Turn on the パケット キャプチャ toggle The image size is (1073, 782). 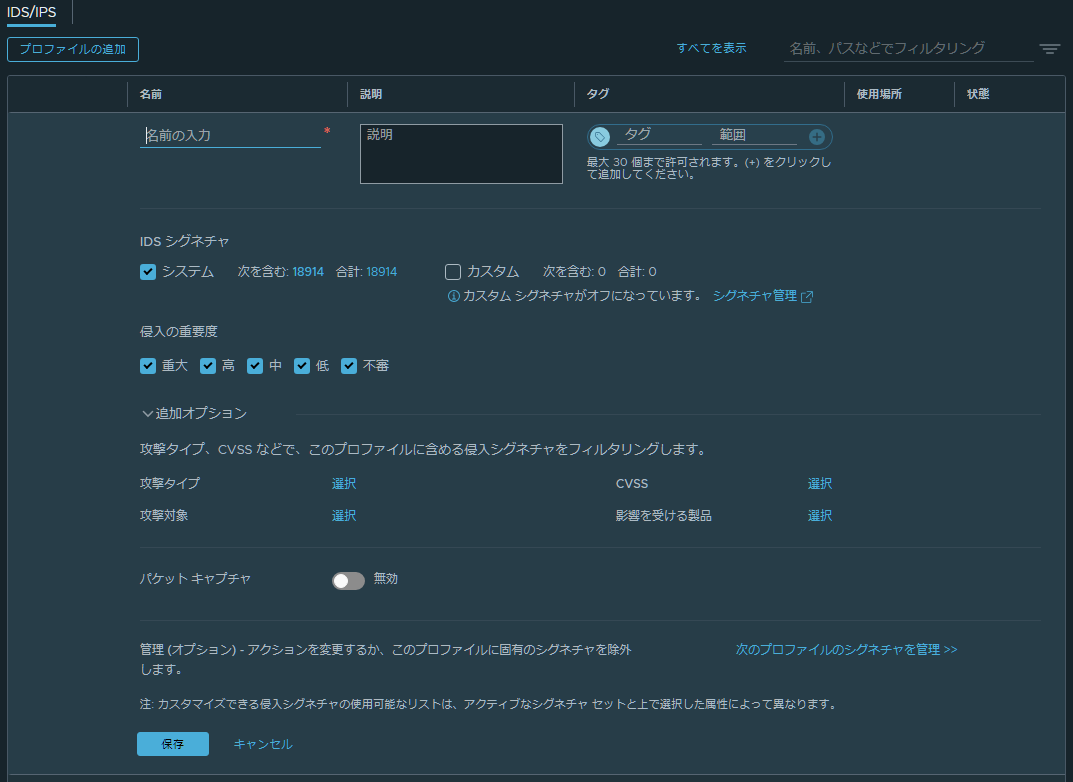coord(348,581)
